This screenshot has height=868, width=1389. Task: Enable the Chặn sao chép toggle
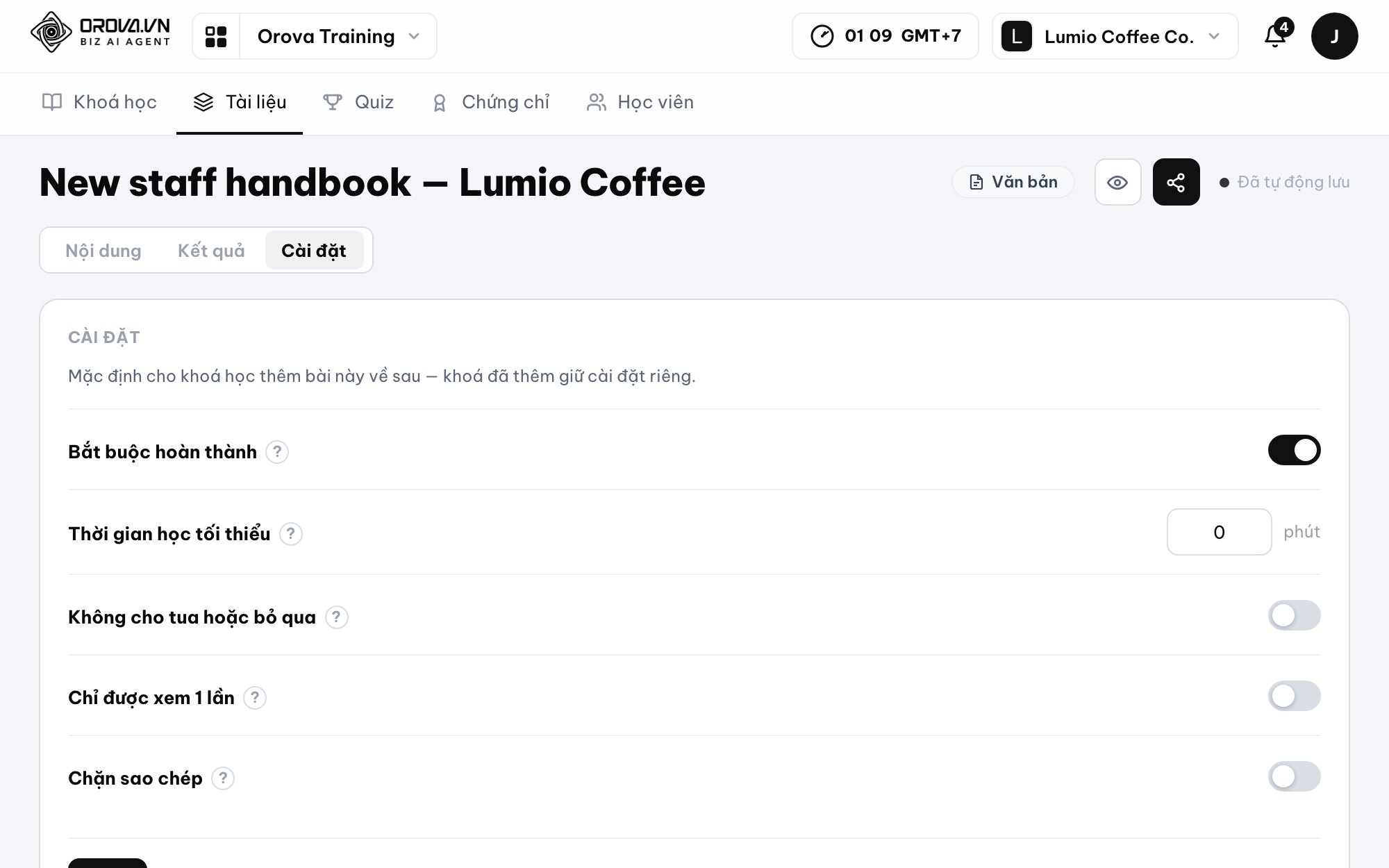(1294, 776)
